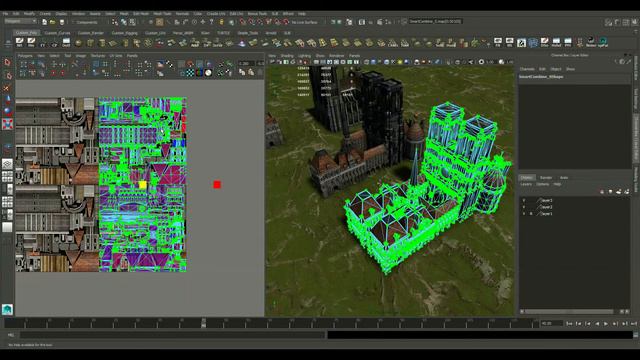The image size is (640, 360).
Task: Toggle visibility of layer2
Action: [x=524, y=207]
